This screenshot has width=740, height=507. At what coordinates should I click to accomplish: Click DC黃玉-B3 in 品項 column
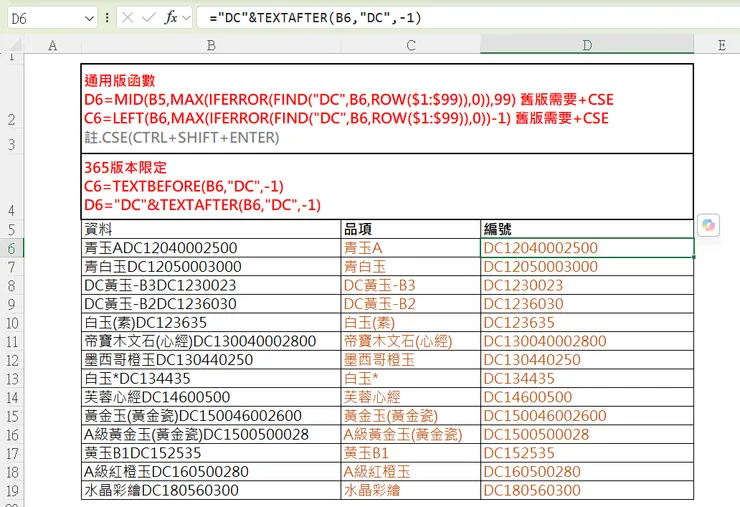tap(411, 285)
